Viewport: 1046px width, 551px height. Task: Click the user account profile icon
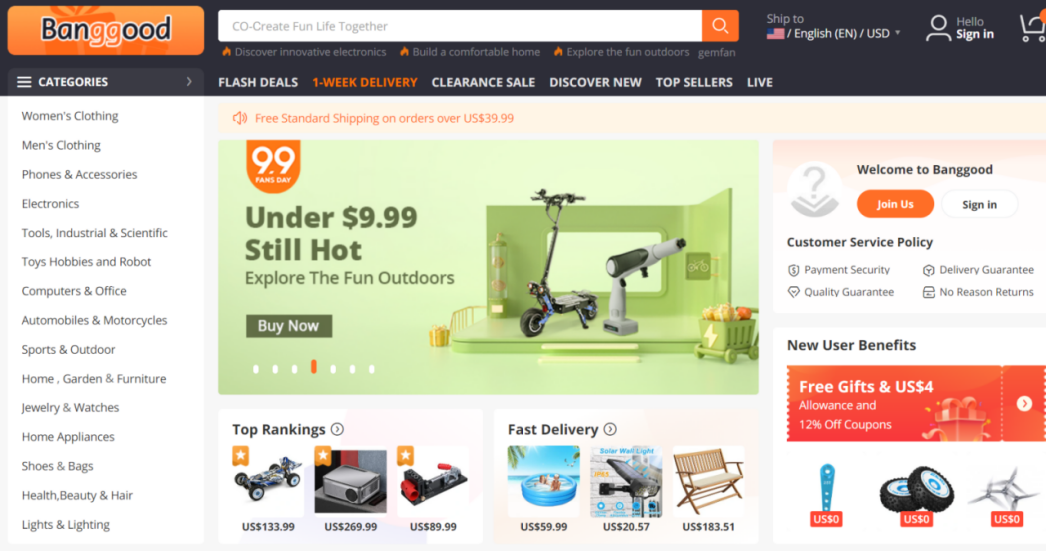(x=938, y=28)
